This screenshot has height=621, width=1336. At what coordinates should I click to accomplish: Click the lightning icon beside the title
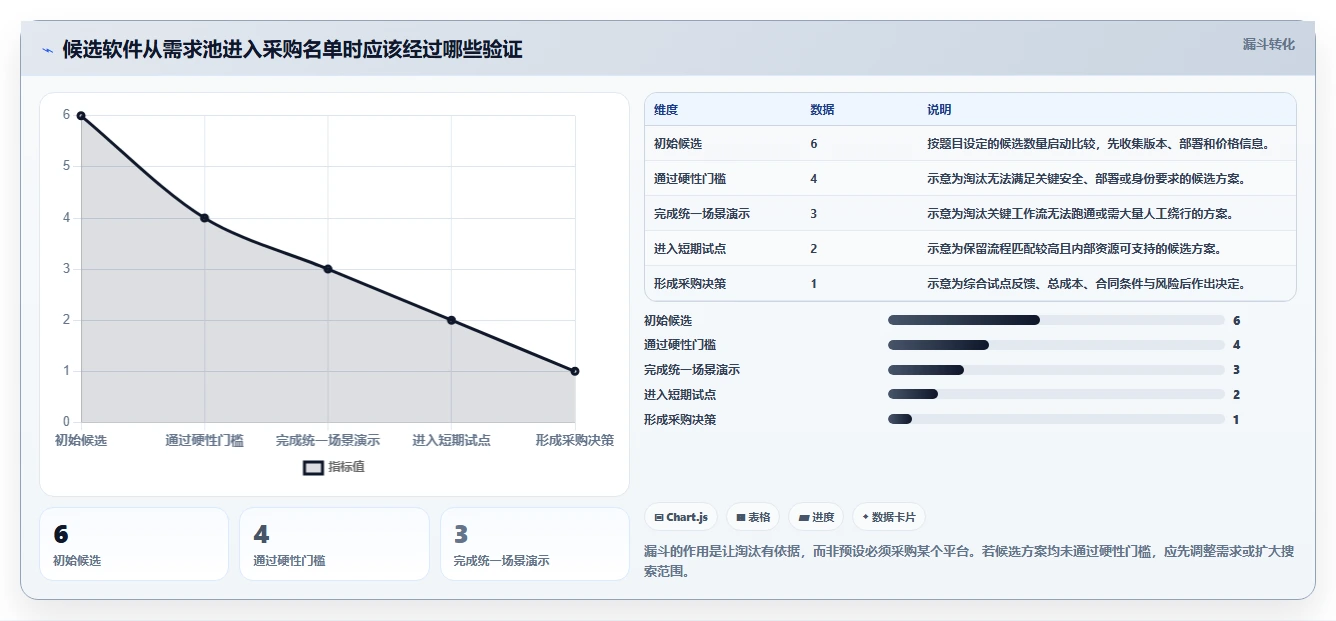[47, 50]
